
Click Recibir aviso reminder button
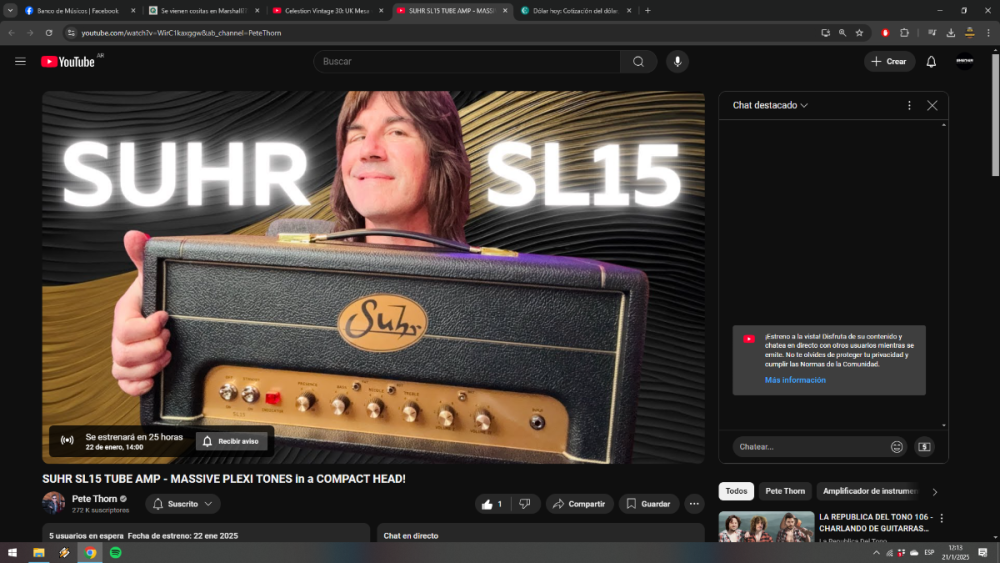pos(232,441)
